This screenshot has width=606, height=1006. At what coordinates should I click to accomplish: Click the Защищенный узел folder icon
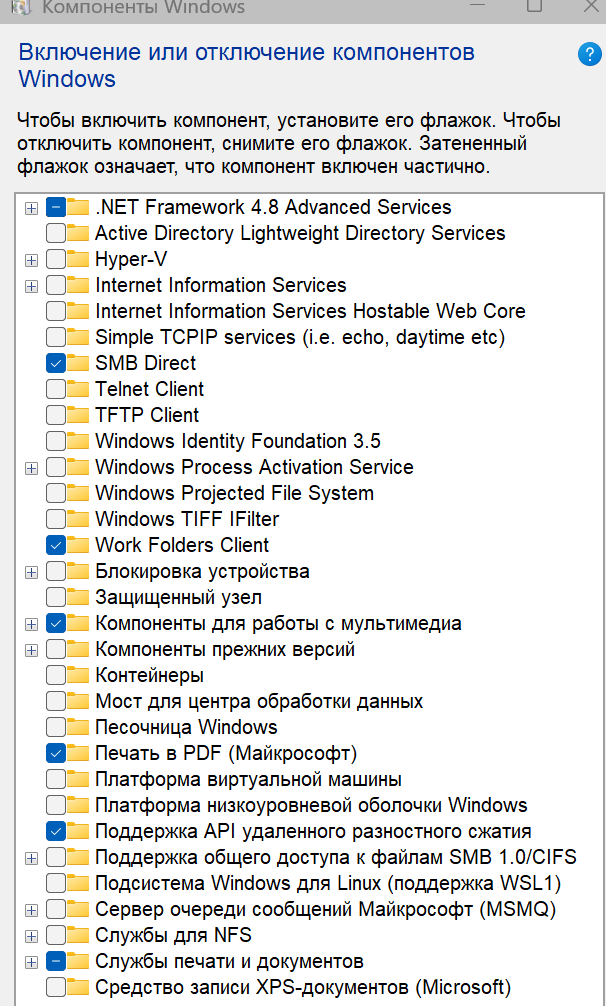coord(79,597)
